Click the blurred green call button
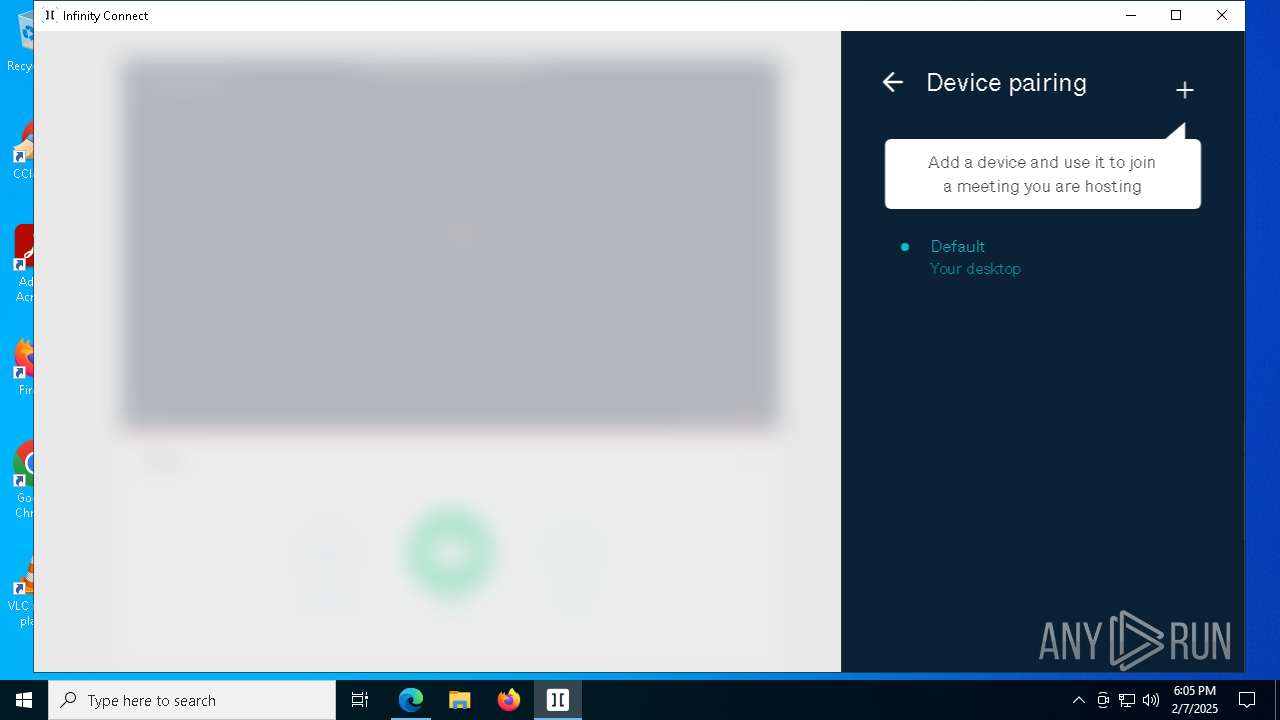Image resolution: width=1280 pixels, height=720 pixels. point(450,553)
